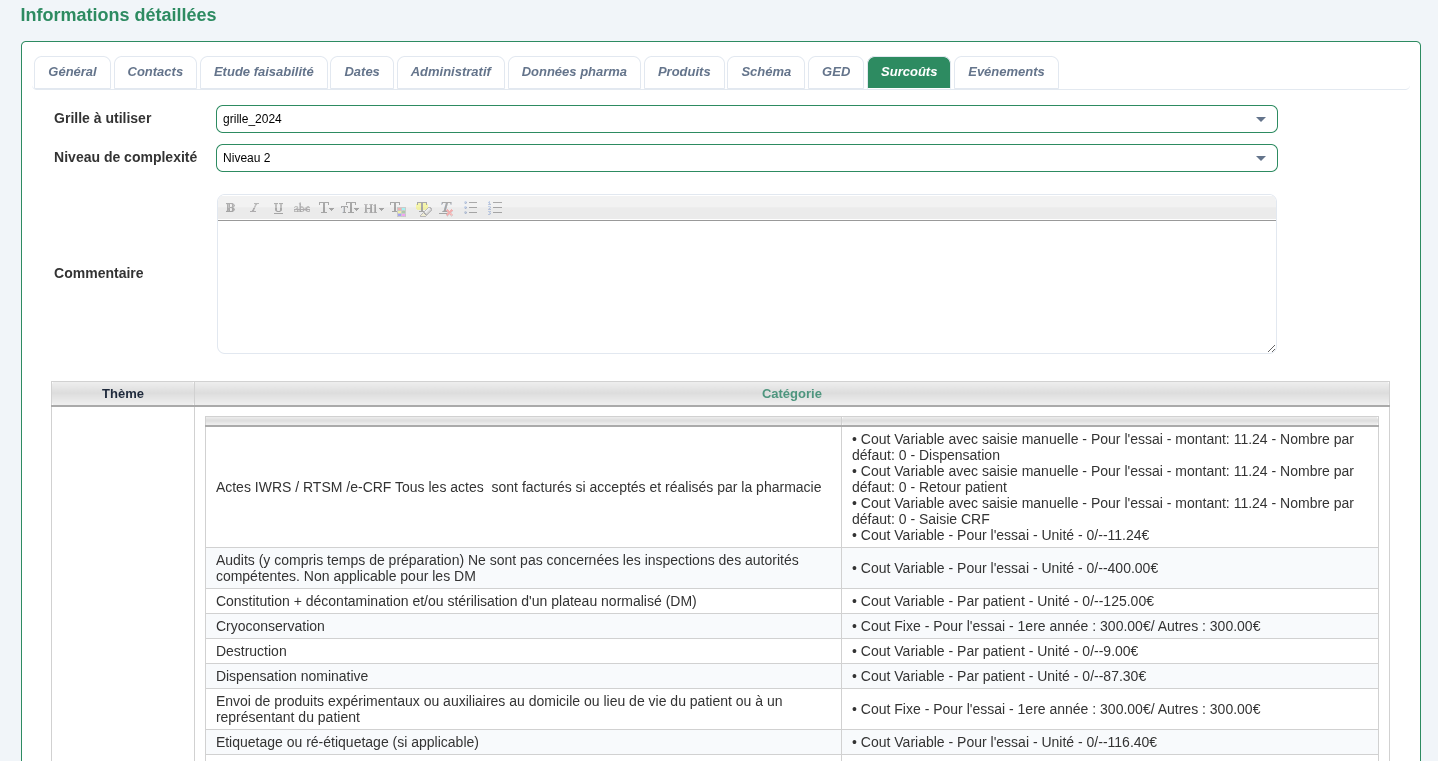Open the font size dropdown

[350, 208]
